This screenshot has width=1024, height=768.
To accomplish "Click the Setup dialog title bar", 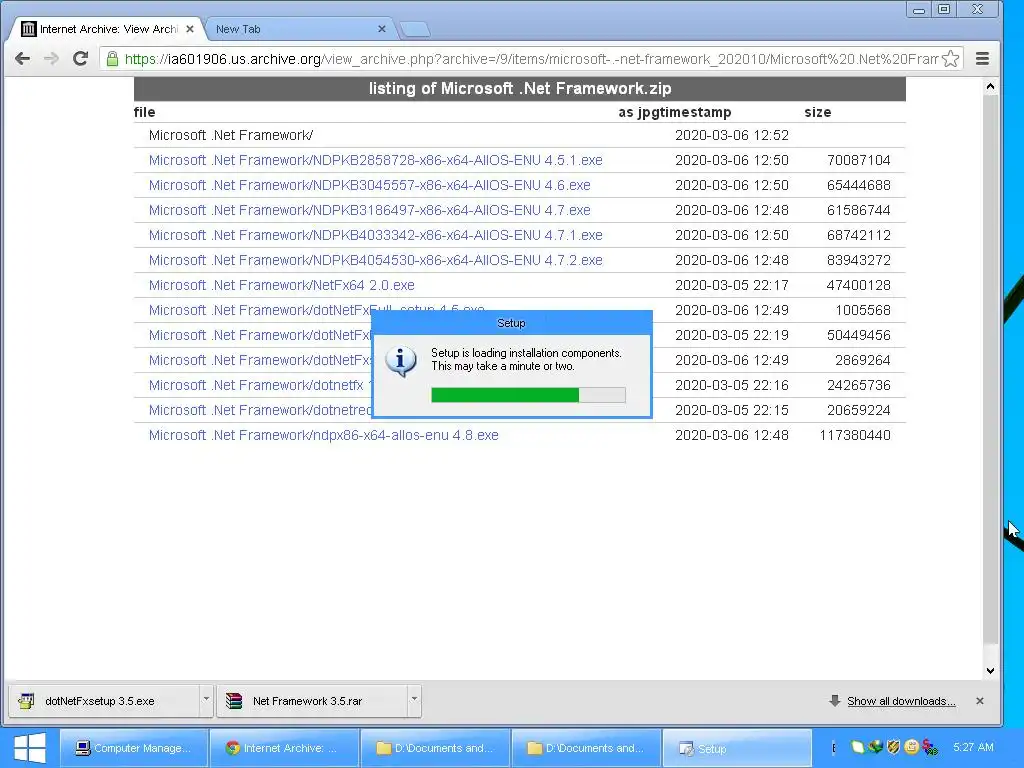I will [x=511, y=323].
